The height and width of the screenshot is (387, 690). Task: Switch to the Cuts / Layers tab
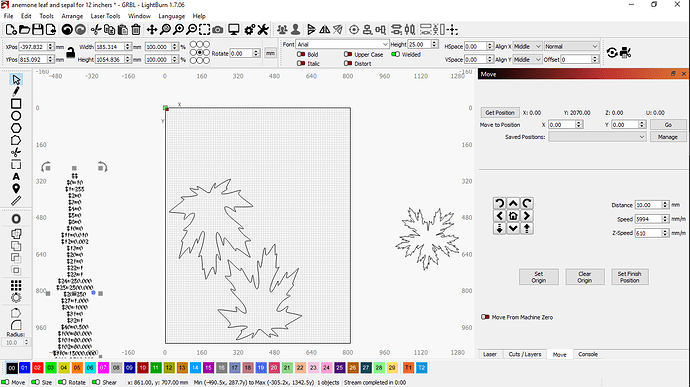point(525,354)
